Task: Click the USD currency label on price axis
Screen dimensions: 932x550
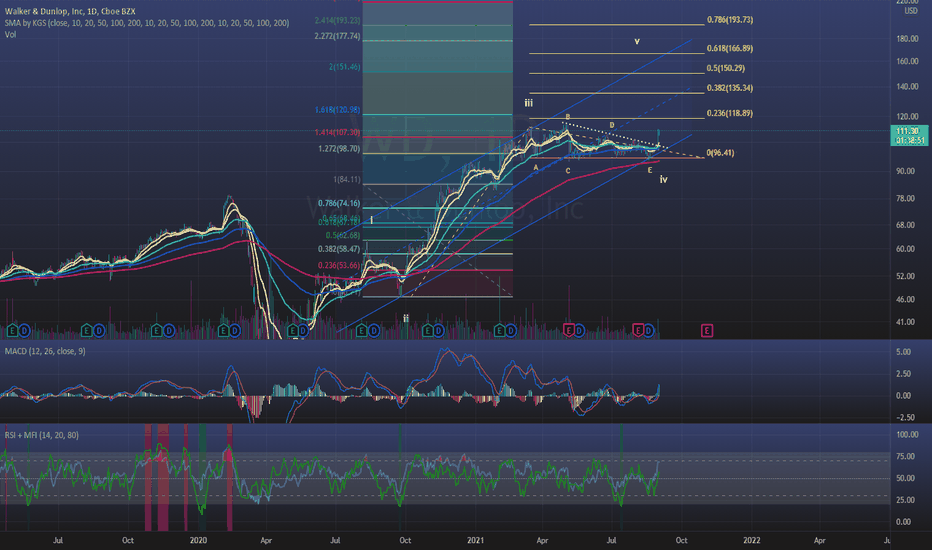Action: [x=911, y=11]
